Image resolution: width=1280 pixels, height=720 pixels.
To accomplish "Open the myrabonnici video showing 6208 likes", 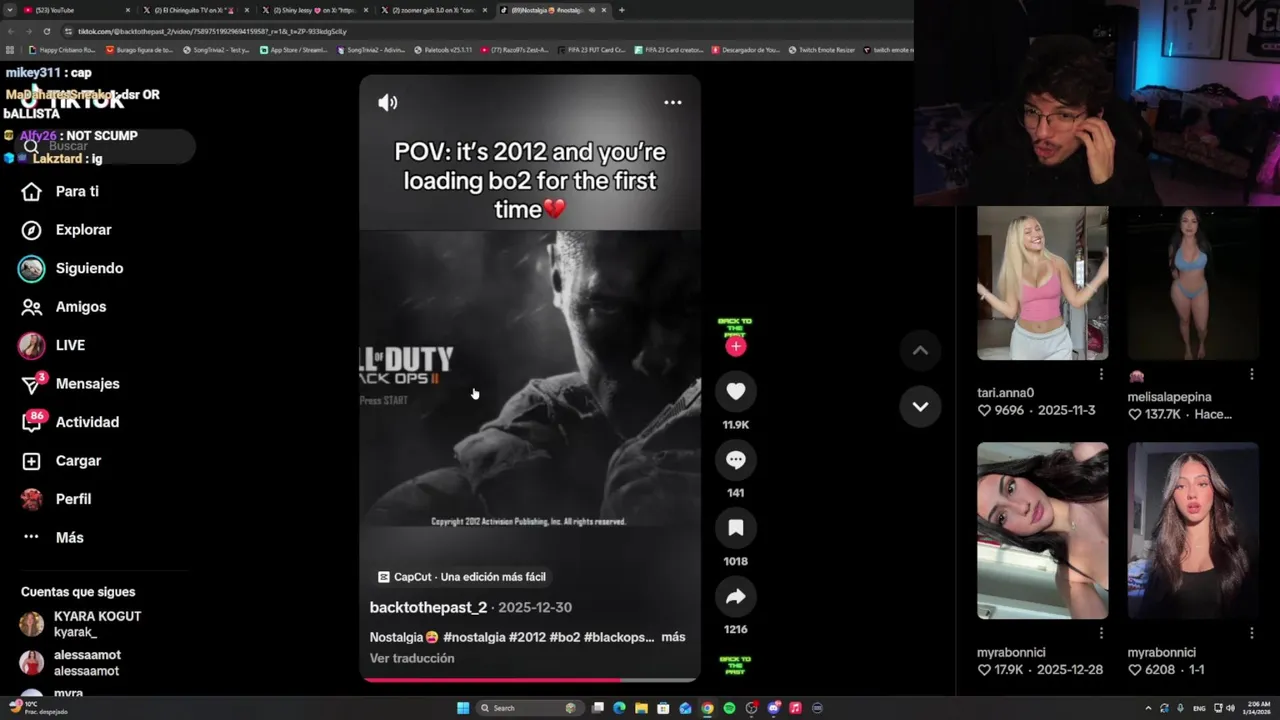I will [x=1193, y=531].
